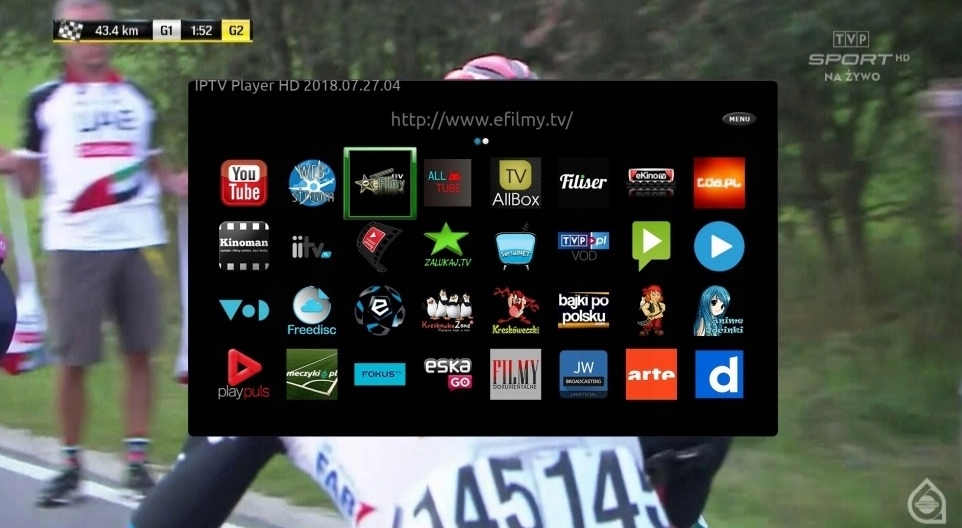Image resolution: width=962 pixels, height=528 pixels.
Task: Open the Filmy Dokumentalne tile
Action: point(515,374)
